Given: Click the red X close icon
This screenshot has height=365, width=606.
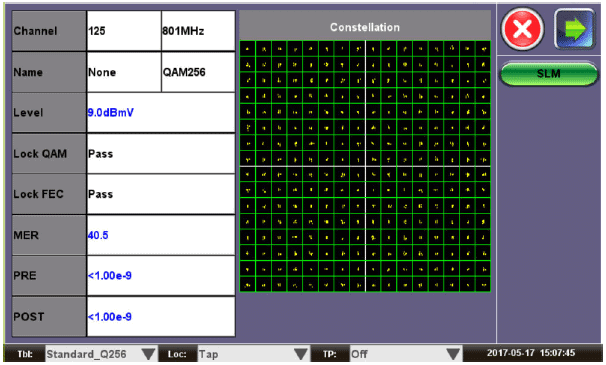Looking at the screenshot, I should click(x=523, y=29).
